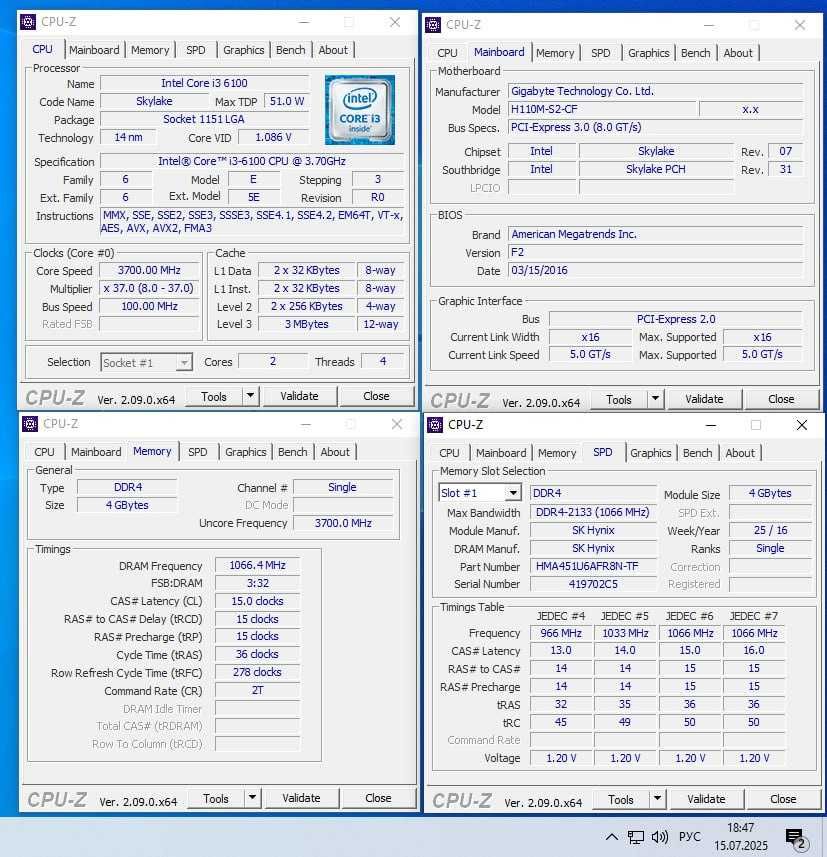Select Bus 'PCI-Express 2.0' graphic interface field

click(x=676, y=319)
